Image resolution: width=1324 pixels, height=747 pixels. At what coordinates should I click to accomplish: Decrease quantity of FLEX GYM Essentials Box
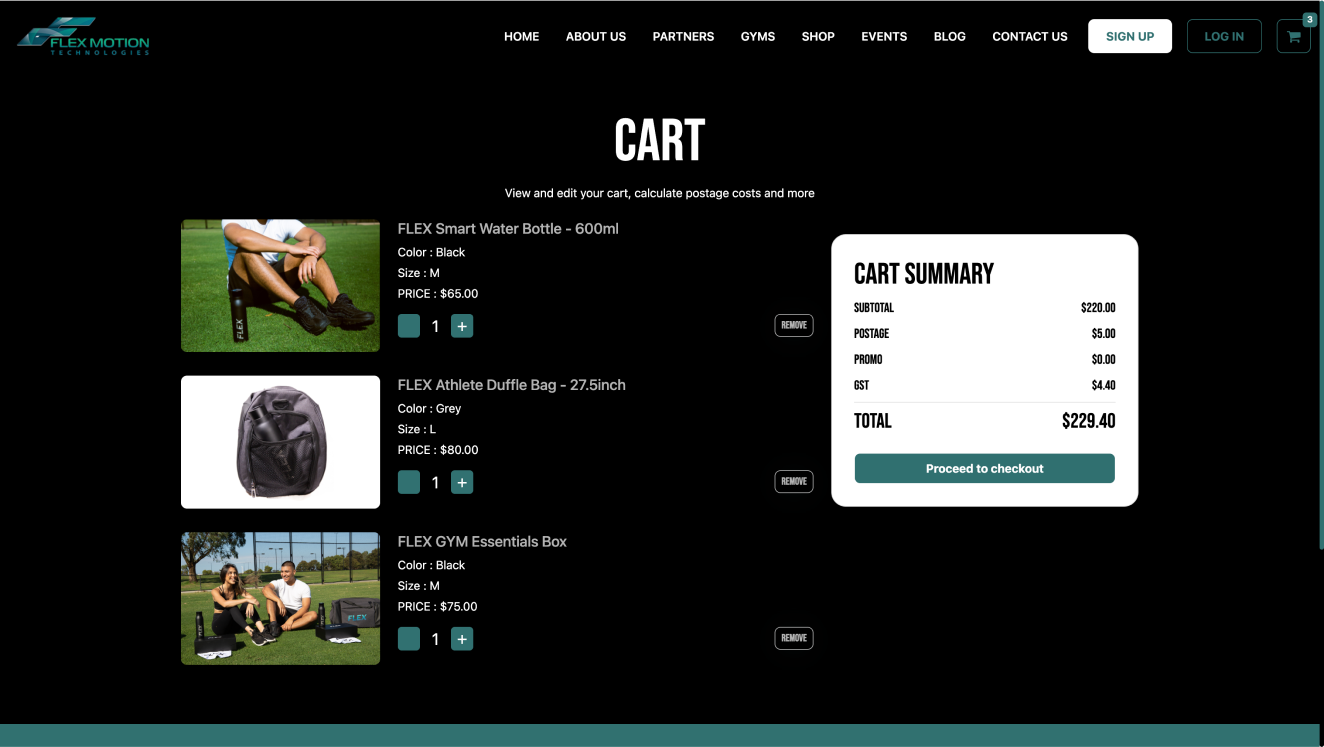click(x=409, y=639)
